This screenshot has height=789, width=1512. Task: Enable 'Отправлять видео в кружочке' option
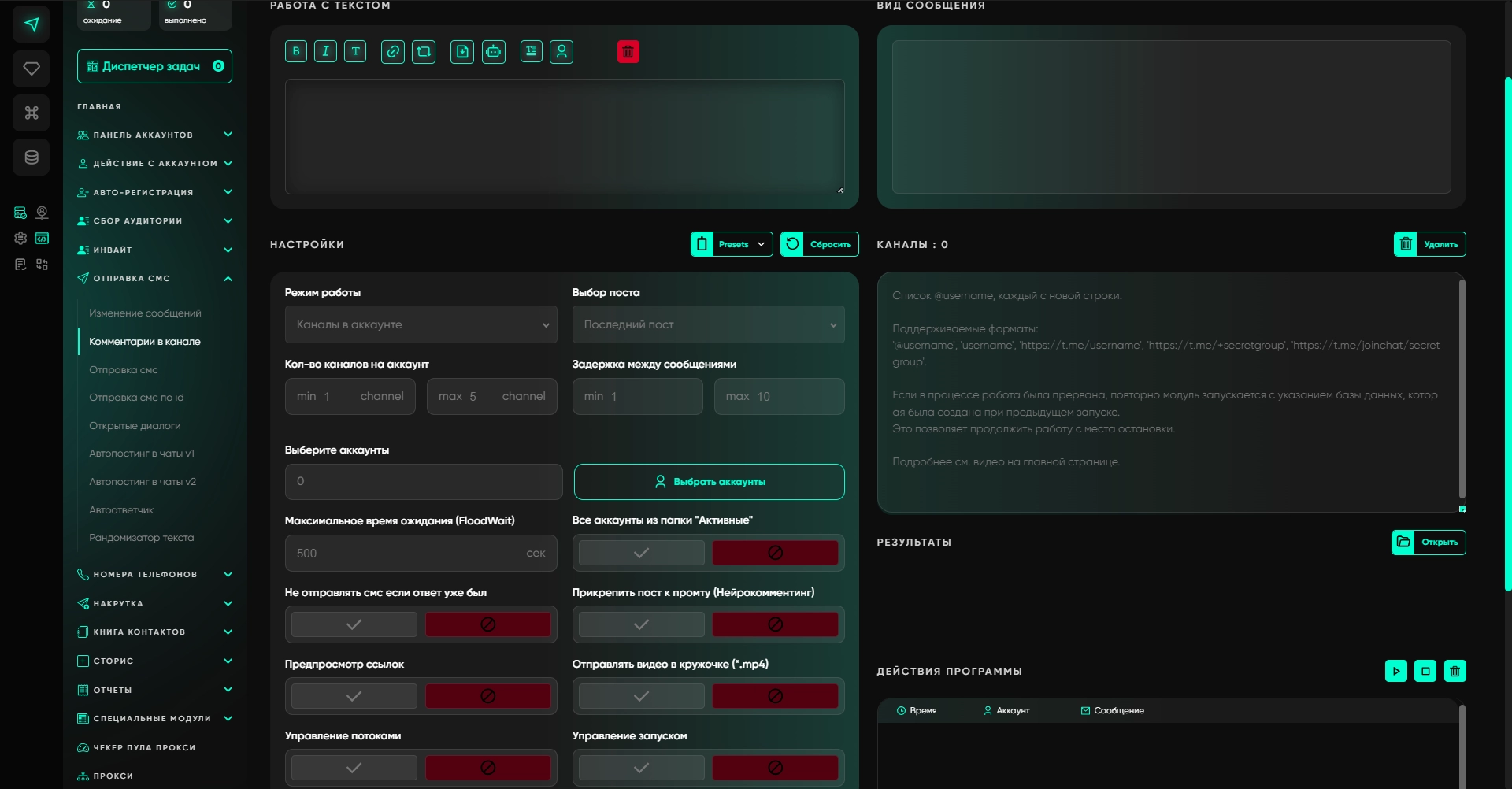click(x=641, y=696)
